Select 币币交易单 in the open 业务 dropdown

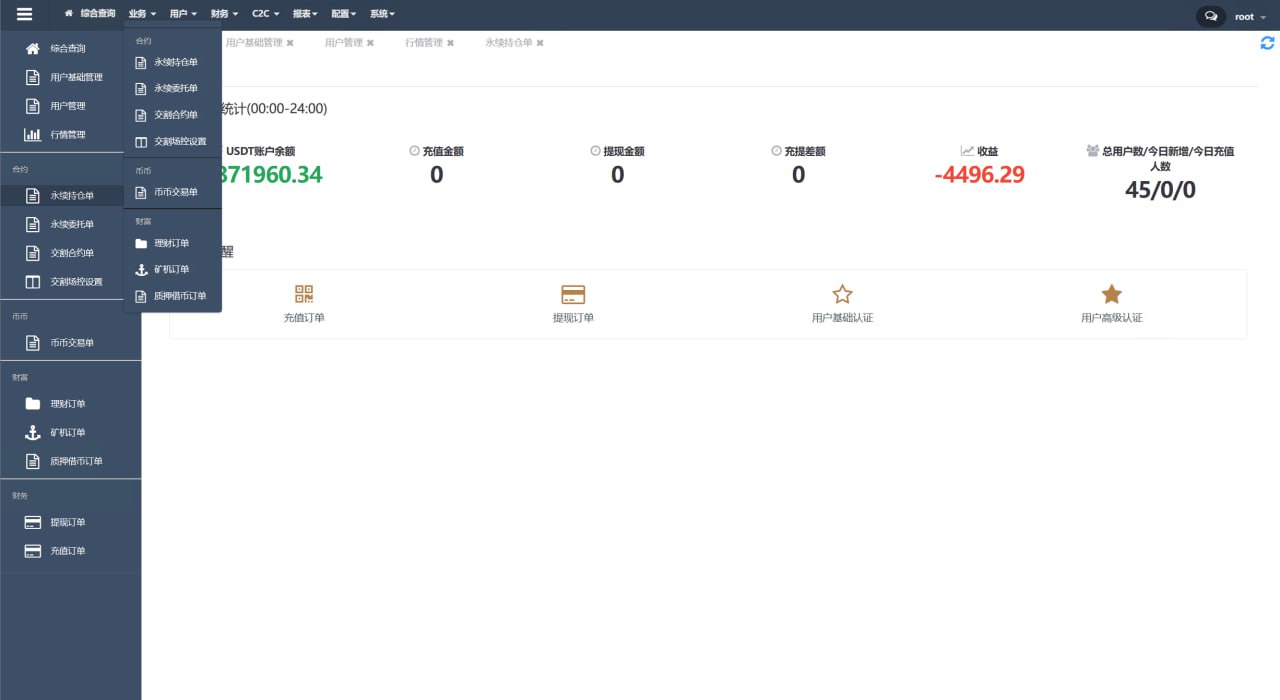[175, 192]
